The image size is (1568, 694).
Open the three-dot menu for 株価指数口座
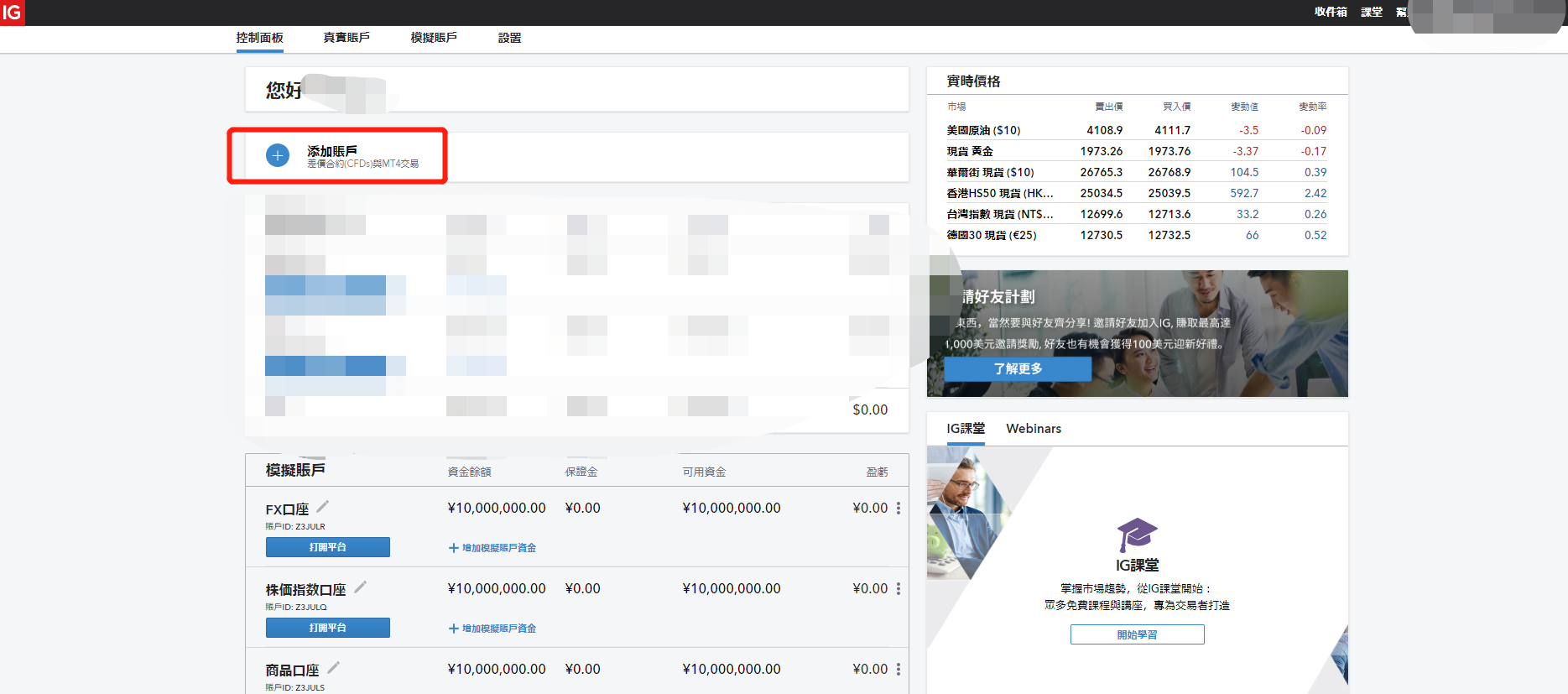click(x=899, y=588)
